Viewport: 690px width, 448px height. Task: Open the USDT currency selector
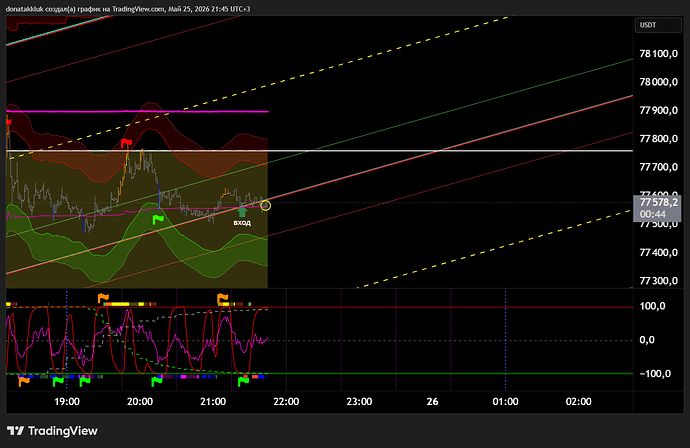click(658, 25)
